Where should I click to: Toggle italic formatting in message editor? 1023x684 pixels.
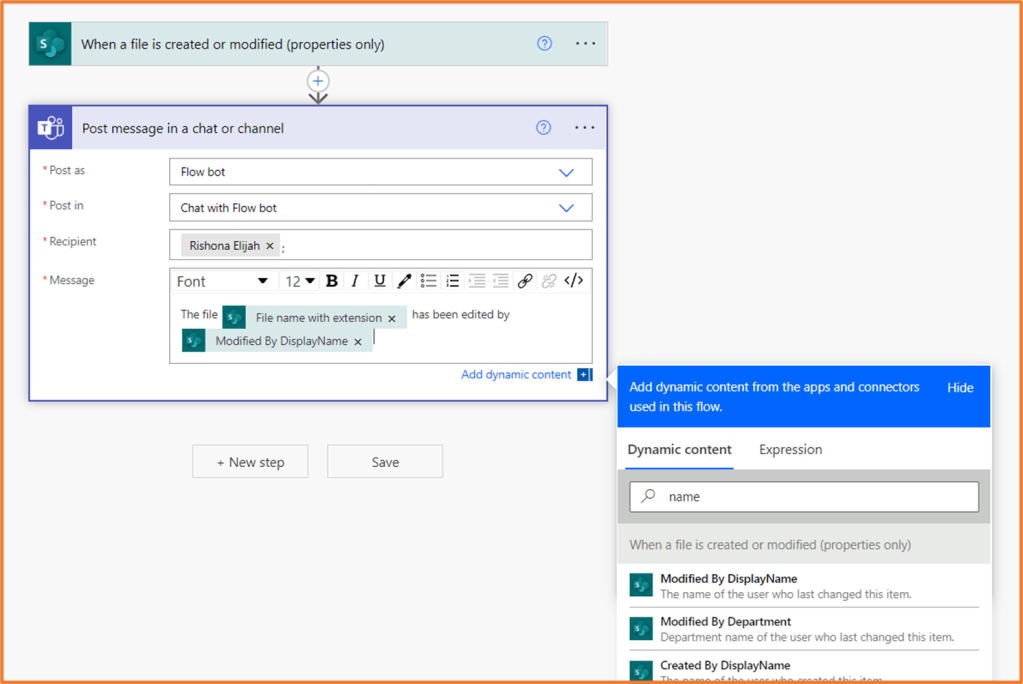pos(355,281)
